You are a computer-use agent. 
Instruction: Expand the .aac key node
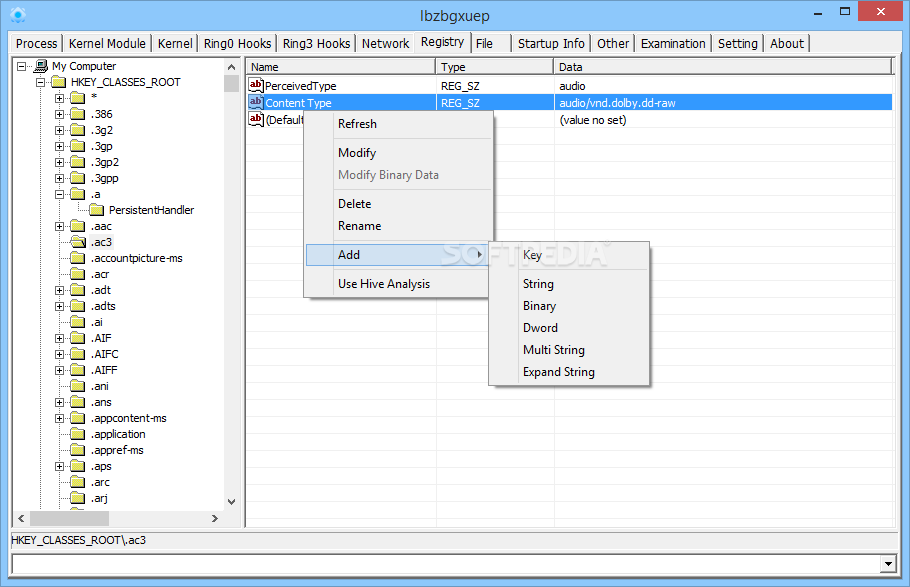coord(59,226)
